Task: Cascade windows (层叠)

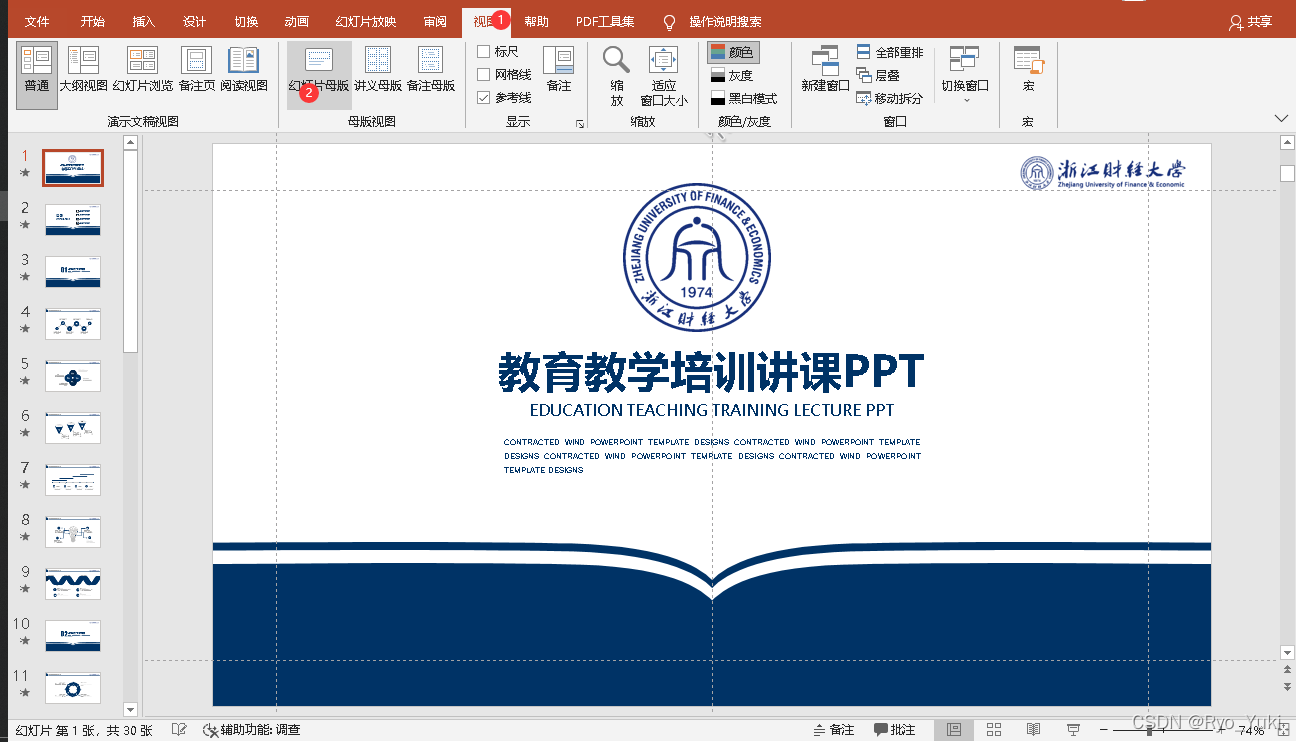Action: pos(879,75)
